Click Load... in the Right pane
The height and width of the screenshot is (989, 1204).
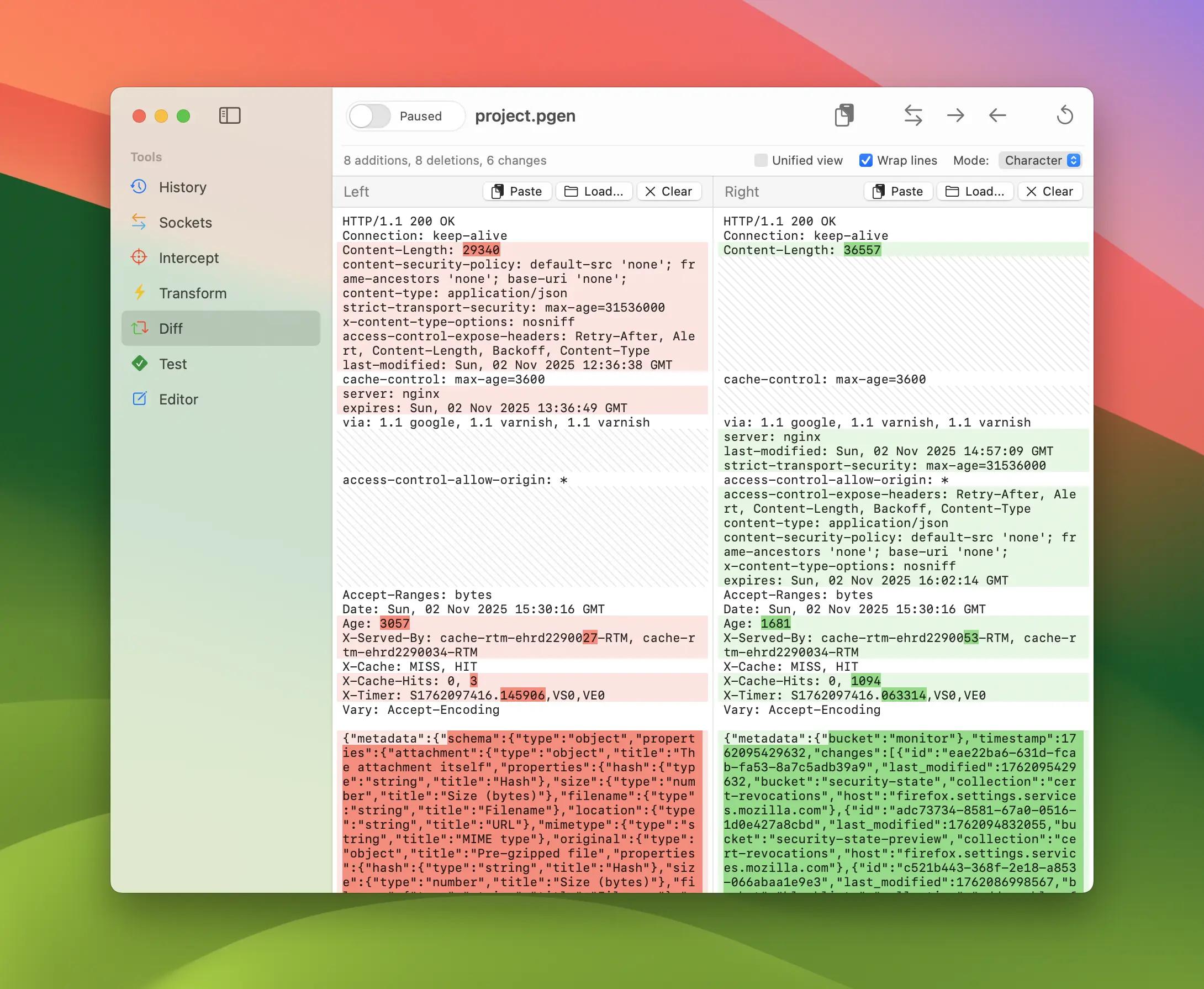tap(975, 191)
